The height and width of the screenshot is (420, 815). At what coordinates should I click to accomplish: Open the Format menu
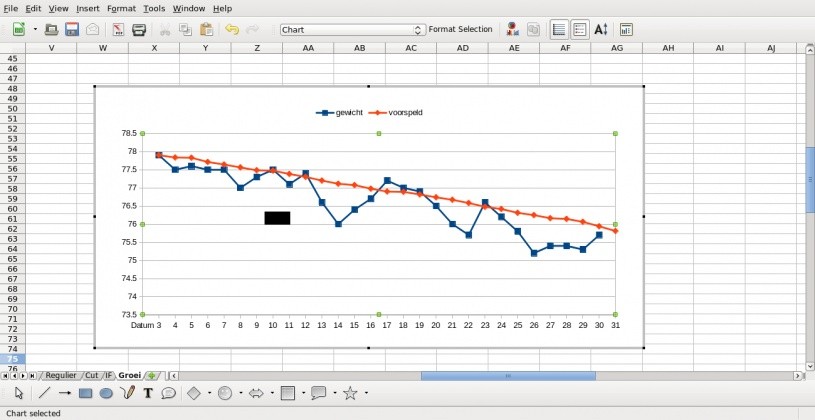pos(121,8)
